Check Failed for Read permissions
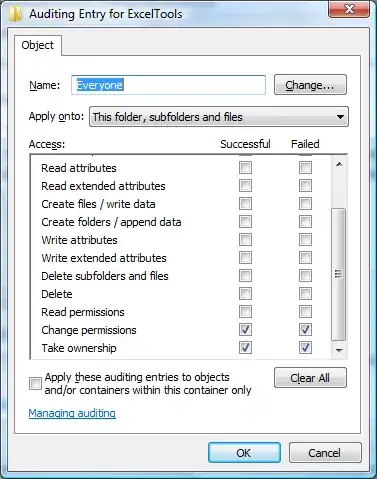Viewport: 377px width, 479px height. click(305, 312)
